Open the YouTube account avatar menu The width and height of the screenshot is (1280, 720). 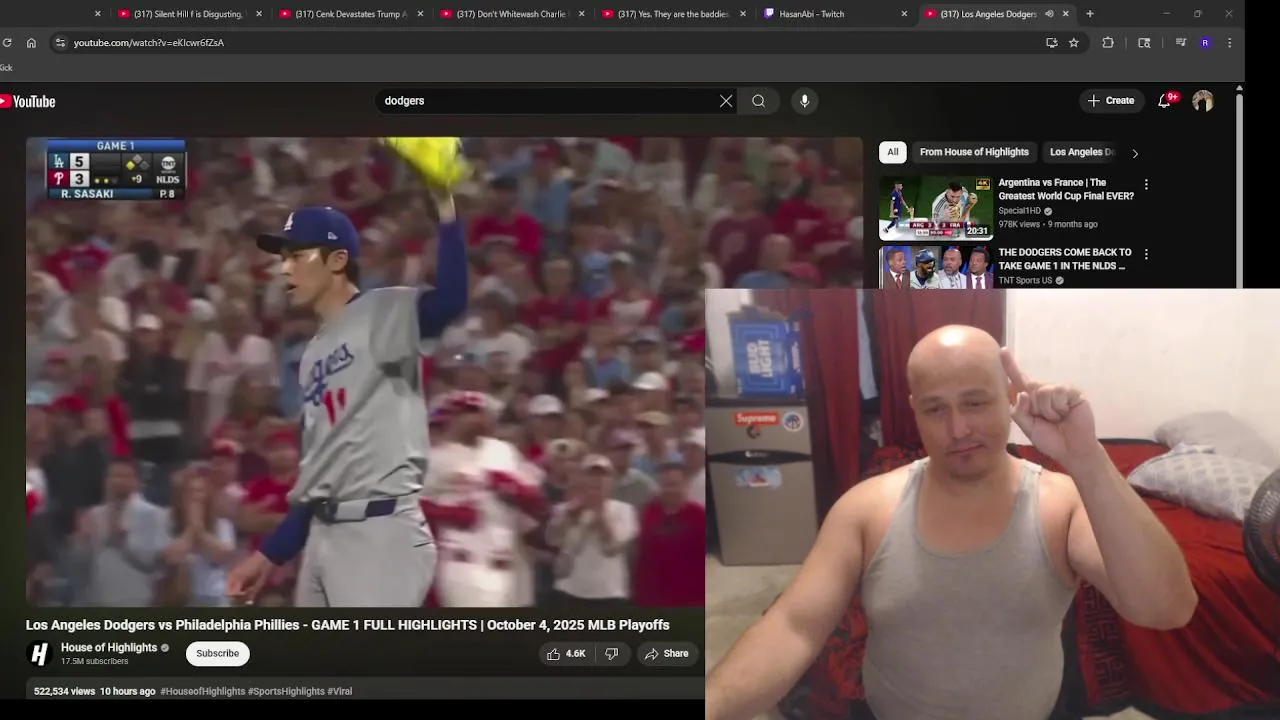pyautogui.click(x=1203, y=101)
